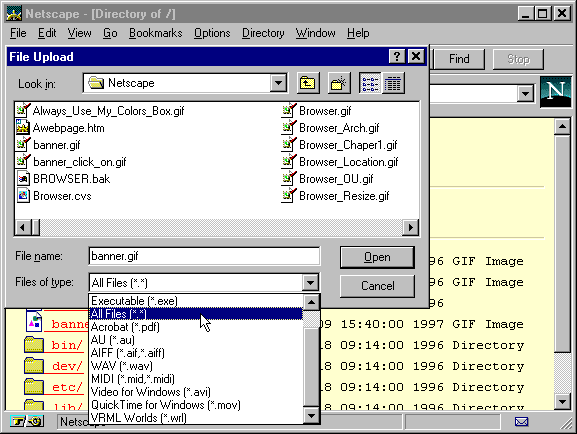Click the Netscape N logo
This screenshot has height=434, width=577.
click(x=555, y=92)
